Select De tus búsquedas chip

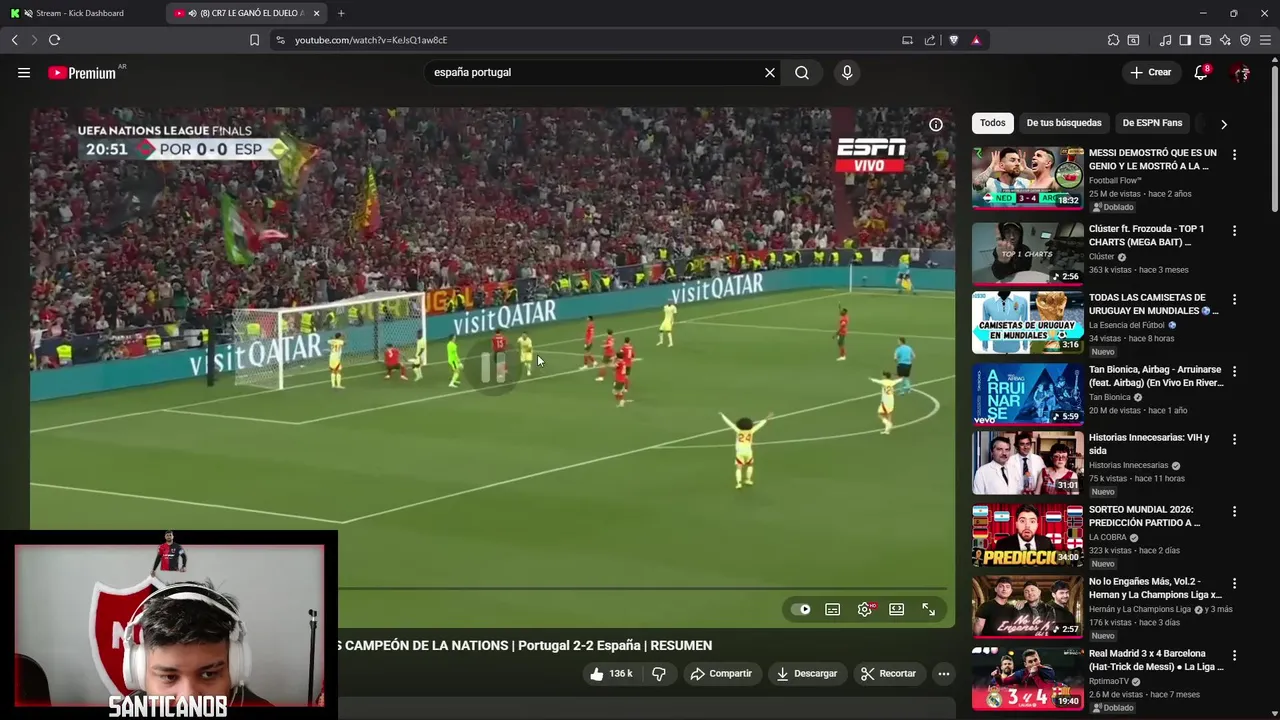click(1064, 123)
